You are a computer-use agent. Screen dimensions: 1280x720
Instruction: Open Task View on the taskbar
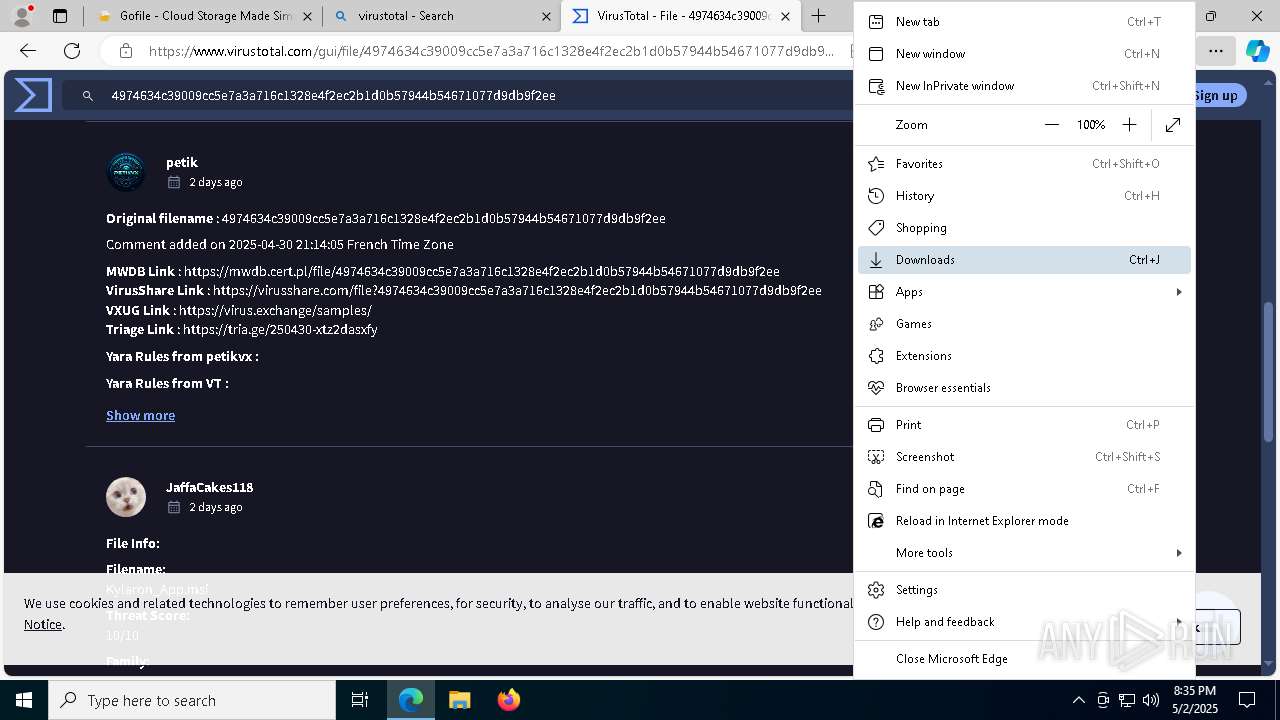click(x=360, y=700)
